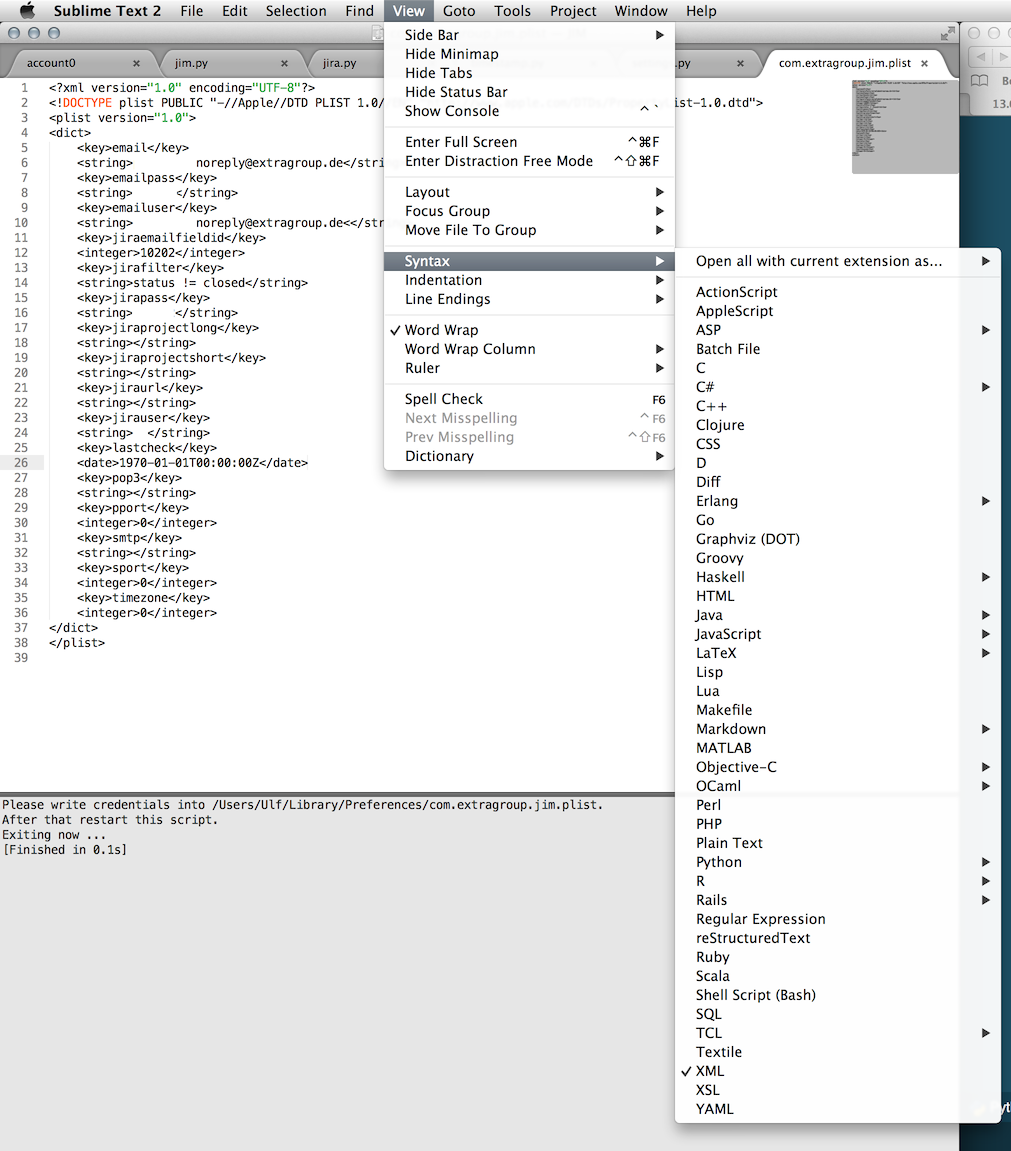Select the checked XML syntax option
Image resolution: width=1011 pixels, height=1151 pixels.
pos(710,1071)
